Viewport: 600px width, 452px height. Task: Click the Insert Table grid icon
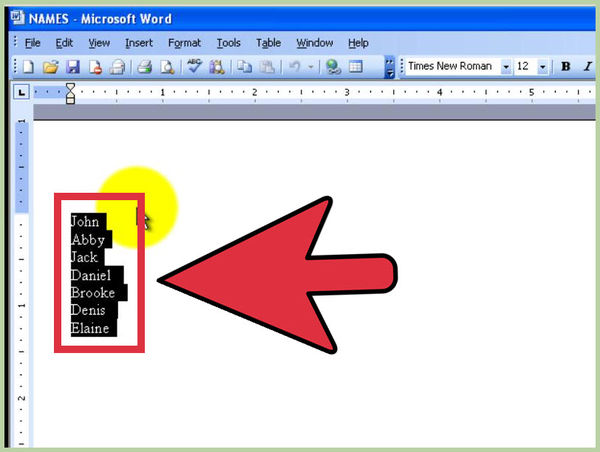coord(356,67)
